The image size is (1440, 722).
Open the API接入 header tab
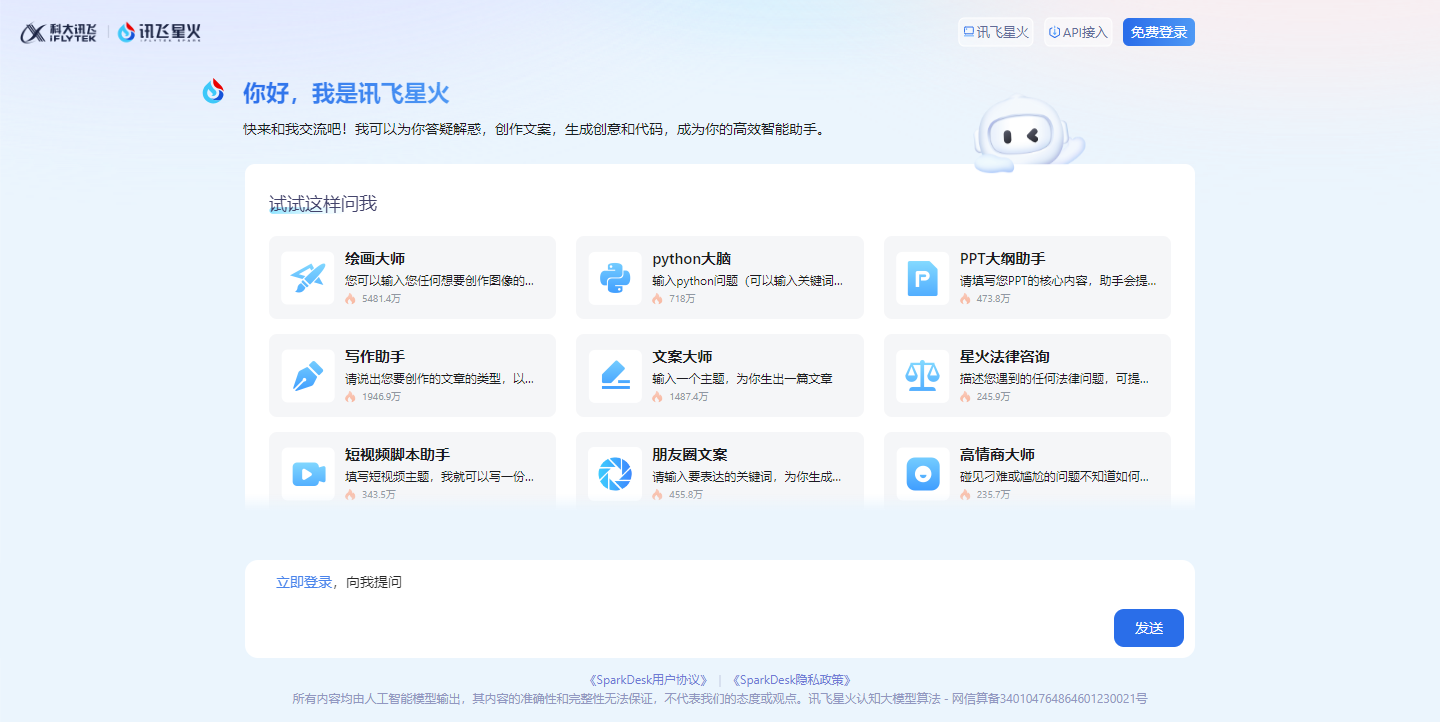pos(1078,32)
